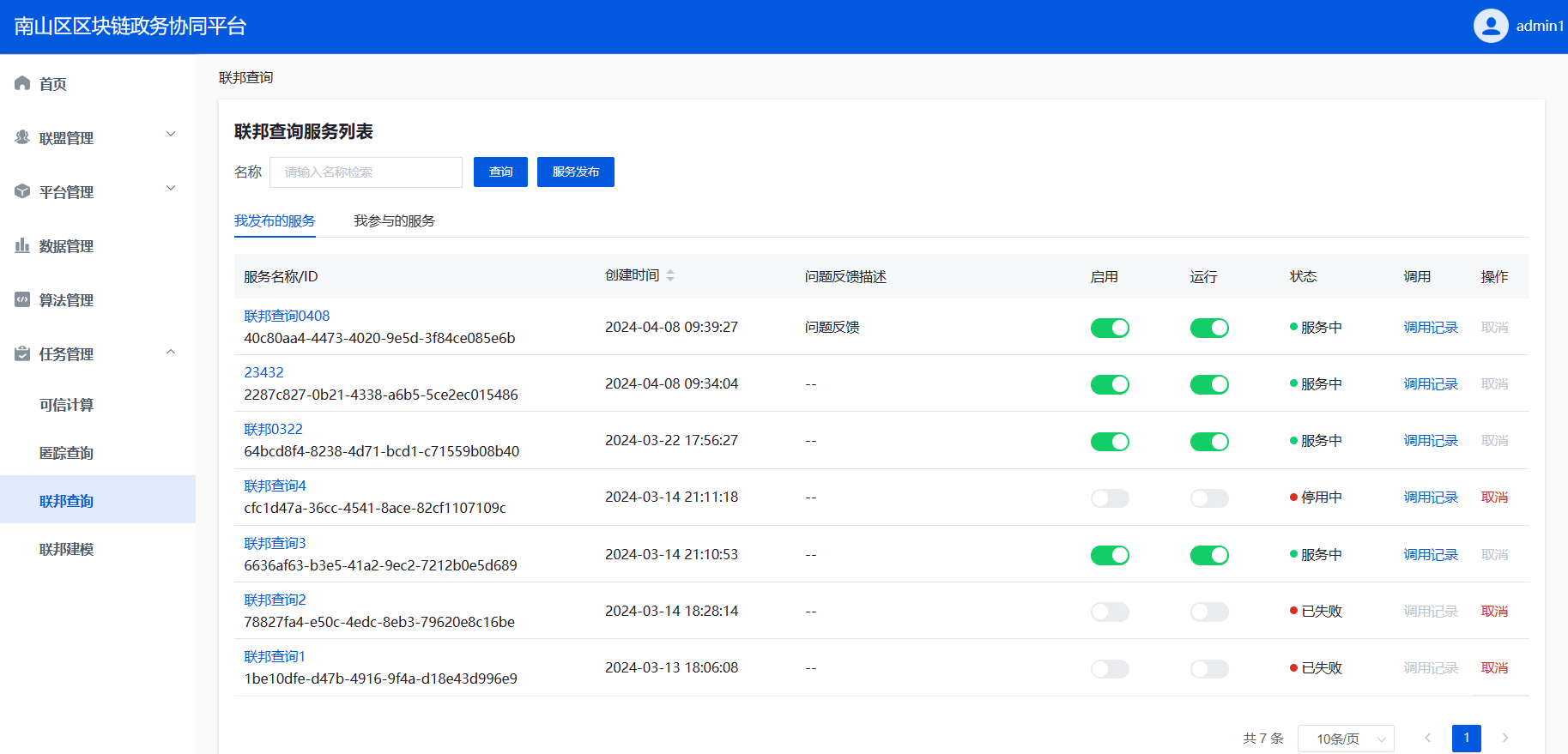Click the 联邦查询 breadcrumb text

245,77
